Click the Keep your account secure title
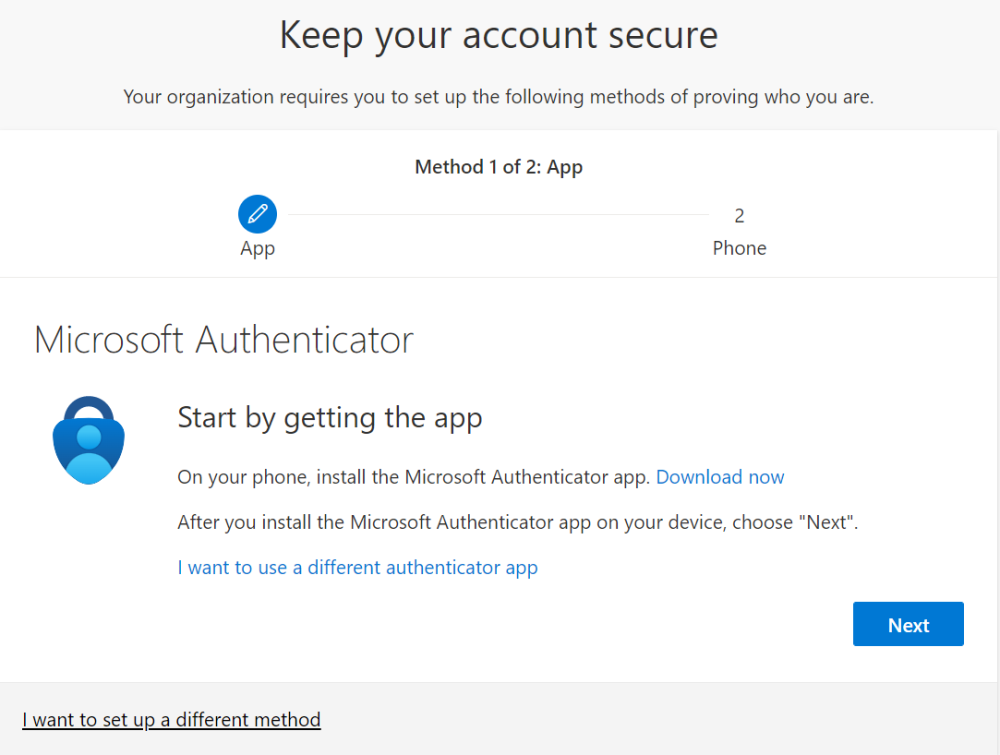The image size is (1000, 755). pos(498,36)
